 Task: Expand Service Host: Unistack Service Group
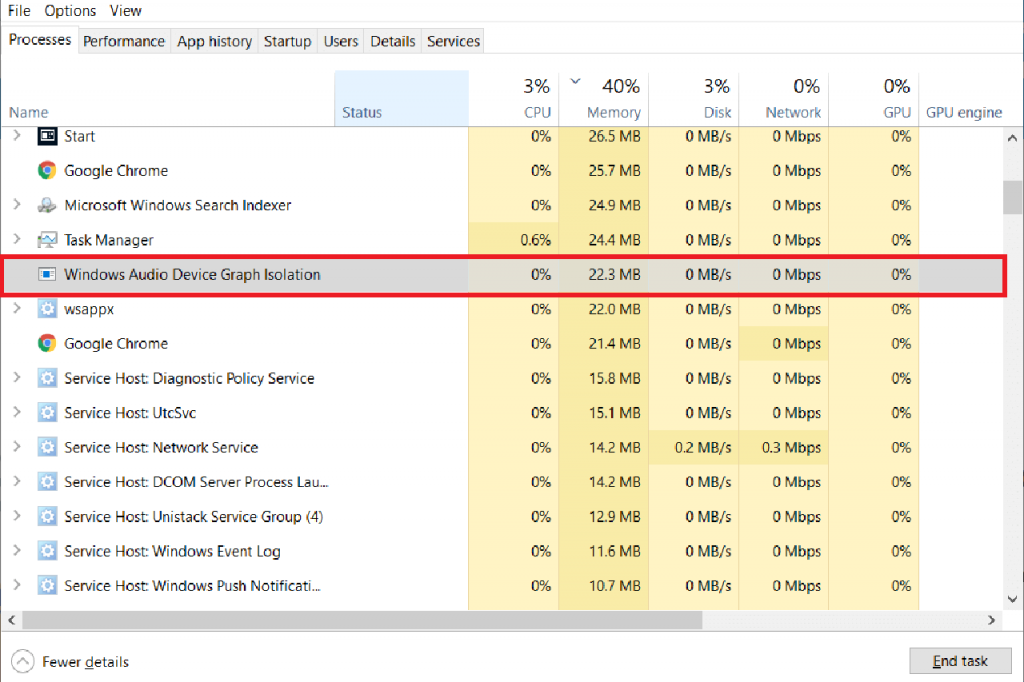click(x=17, y=516)
